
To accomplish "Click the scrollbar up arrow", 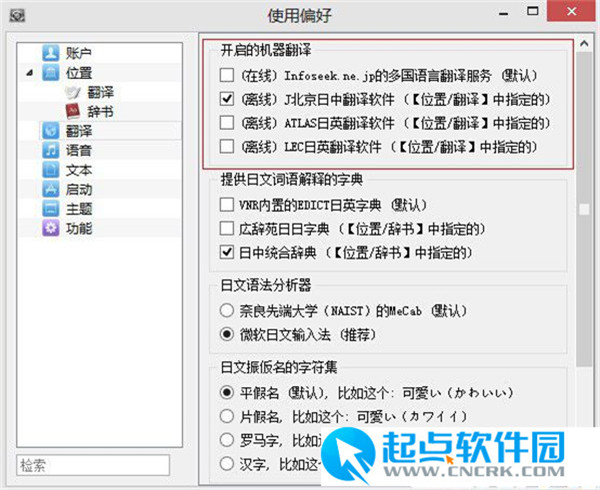I will (584, 43).
